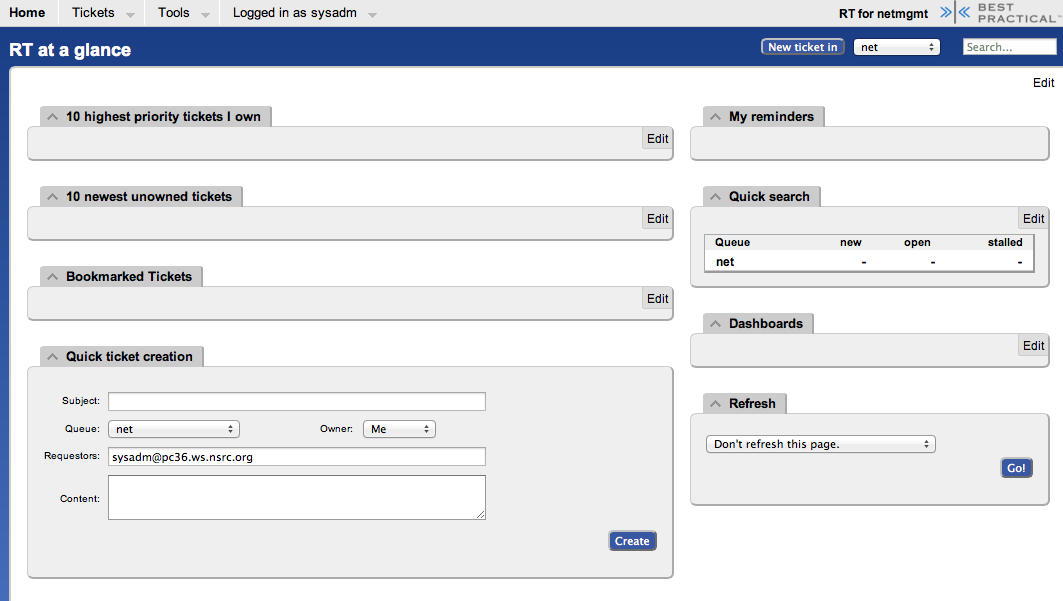Click the 'New ticket in' button
Viewport: 1063px width, 601px height.
click(802, 47)
